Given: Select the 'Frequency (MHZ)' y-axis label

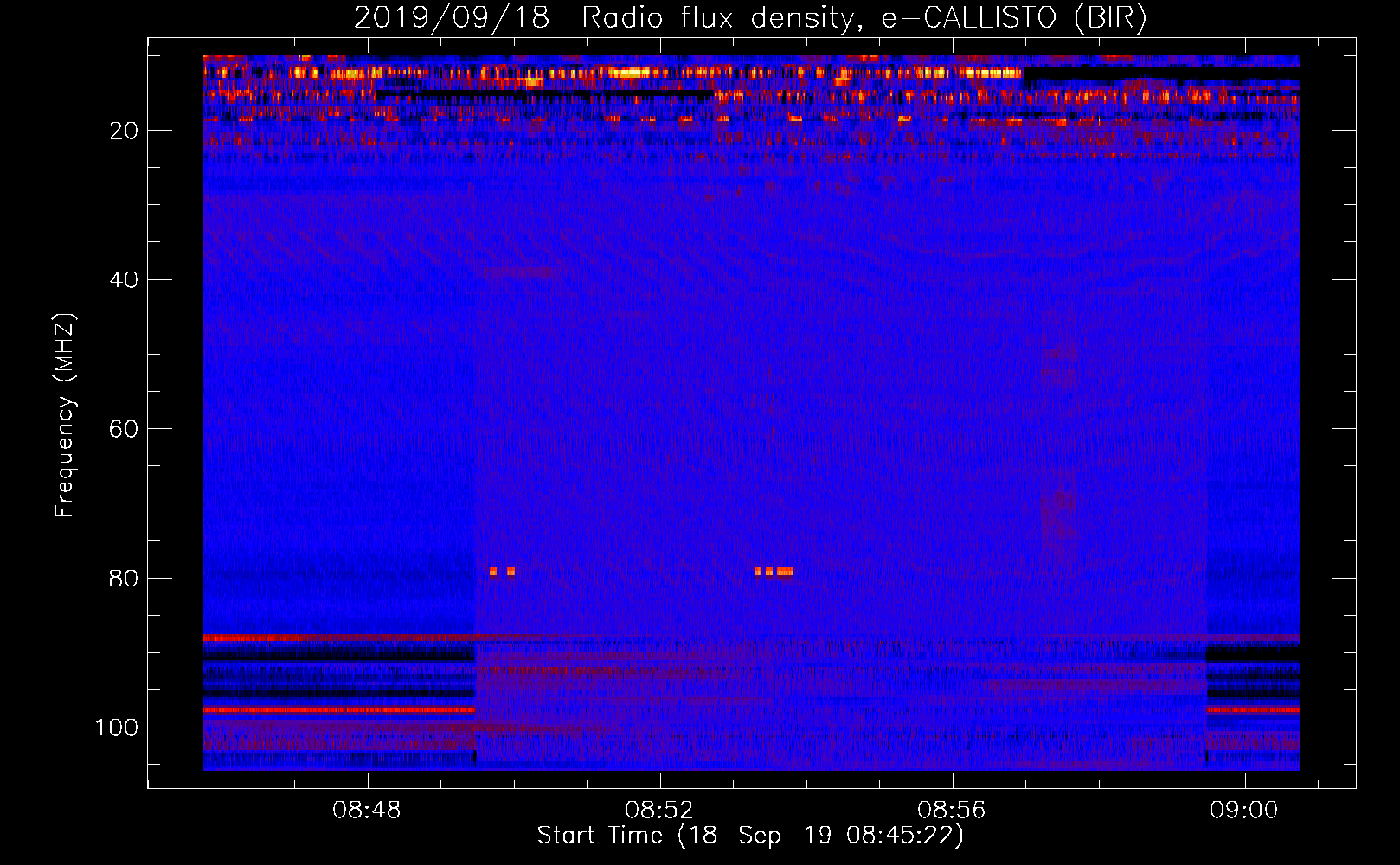Looking at the screenshot, I should (x=65, y=415).
